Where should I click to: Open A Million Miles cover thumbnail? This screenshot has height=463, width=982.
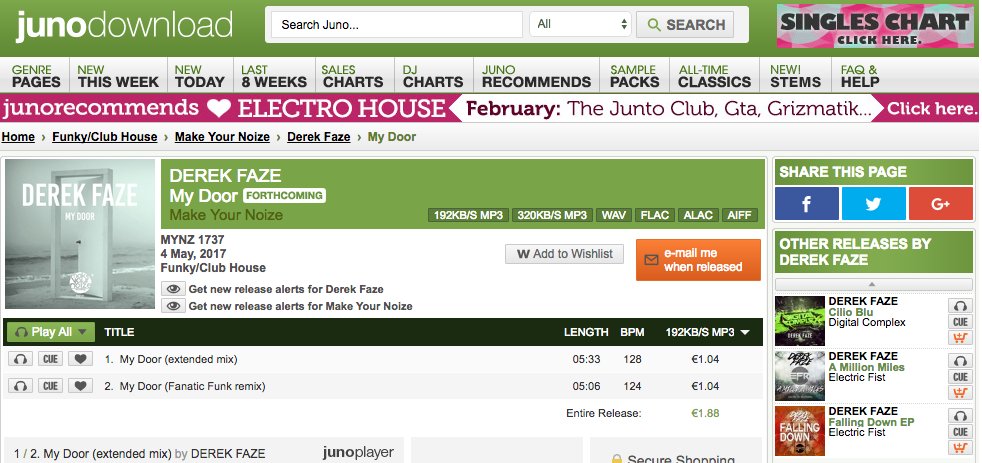point(800,376)
